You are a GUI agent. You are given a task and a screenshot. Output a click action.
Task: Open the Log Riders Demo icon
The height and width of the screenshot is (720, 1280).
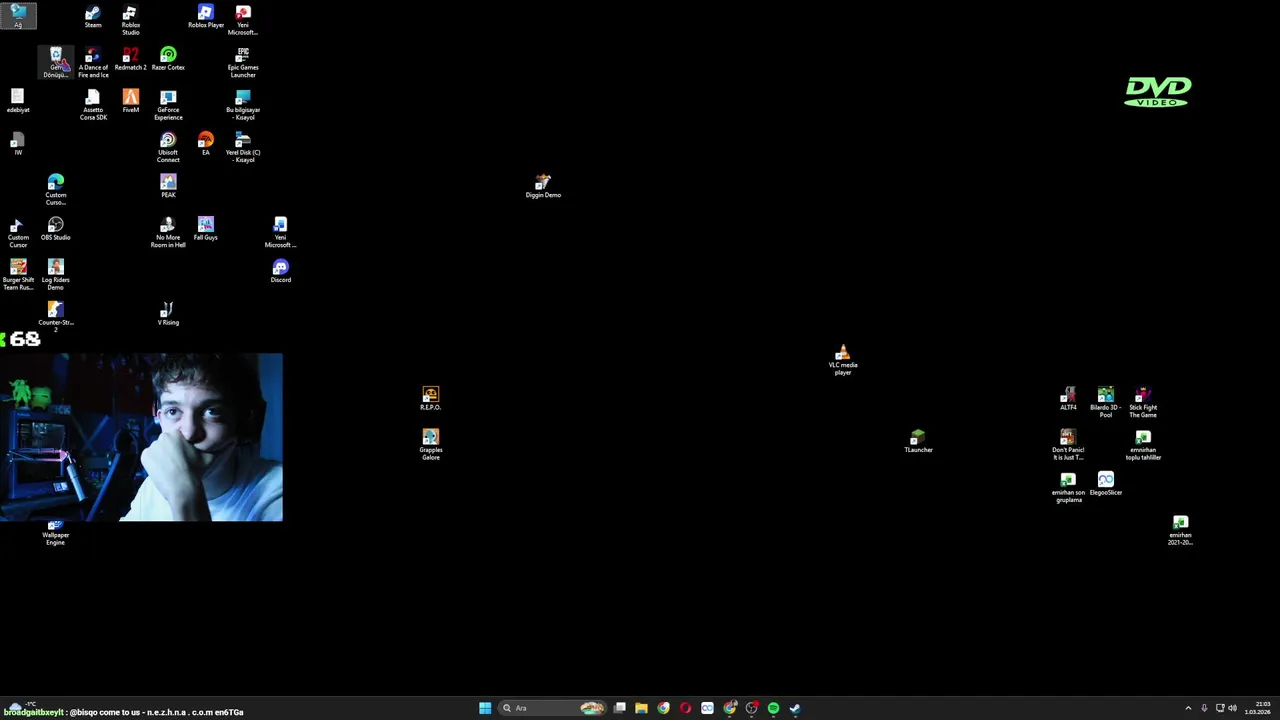(x=56, y=275)
